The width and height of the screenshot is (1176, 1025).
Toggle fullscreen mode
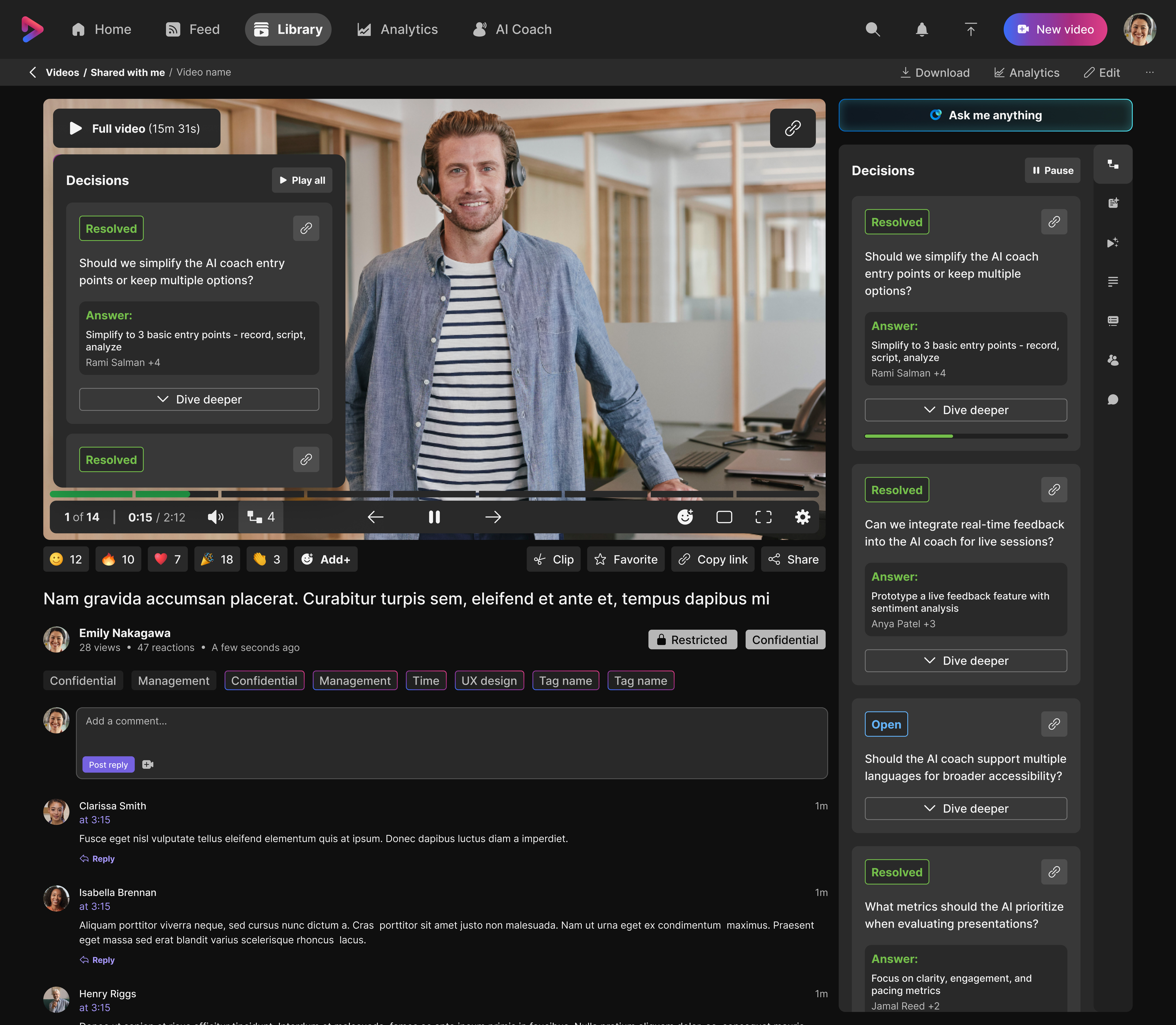click(x=764, y=517)
